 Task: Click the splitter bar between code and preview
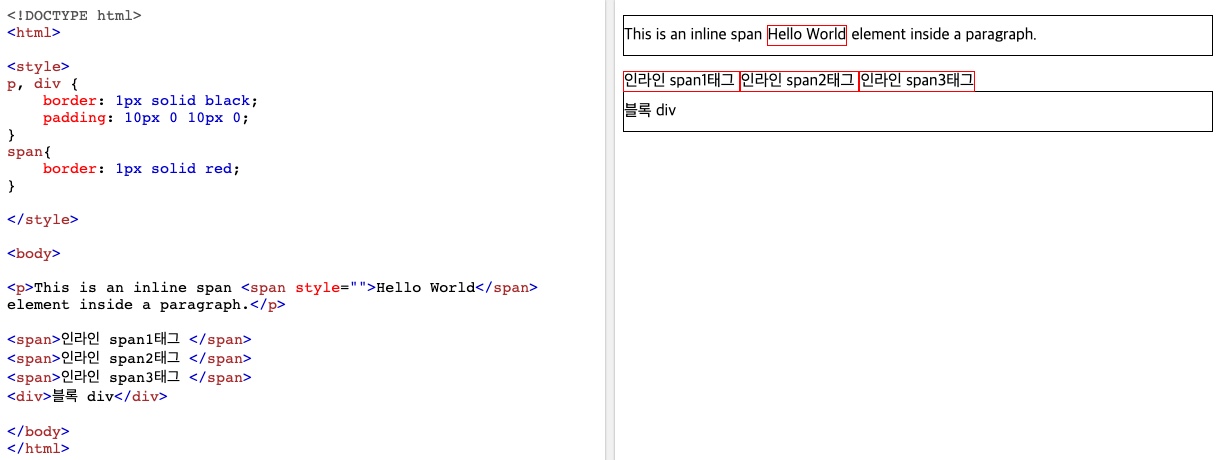pos(610,230)
